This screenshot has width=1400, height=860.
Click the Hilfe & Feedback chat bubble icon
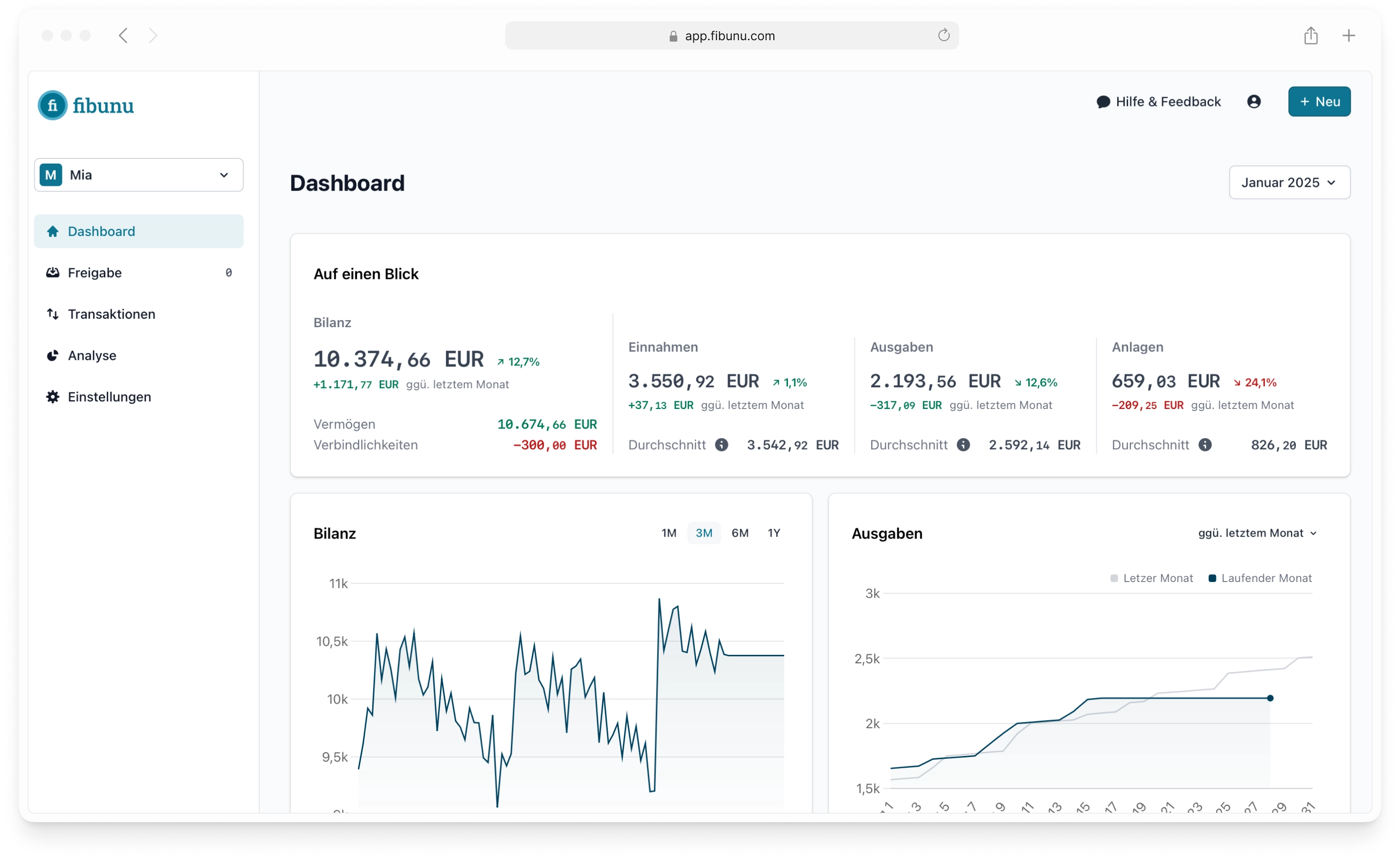1103,102
